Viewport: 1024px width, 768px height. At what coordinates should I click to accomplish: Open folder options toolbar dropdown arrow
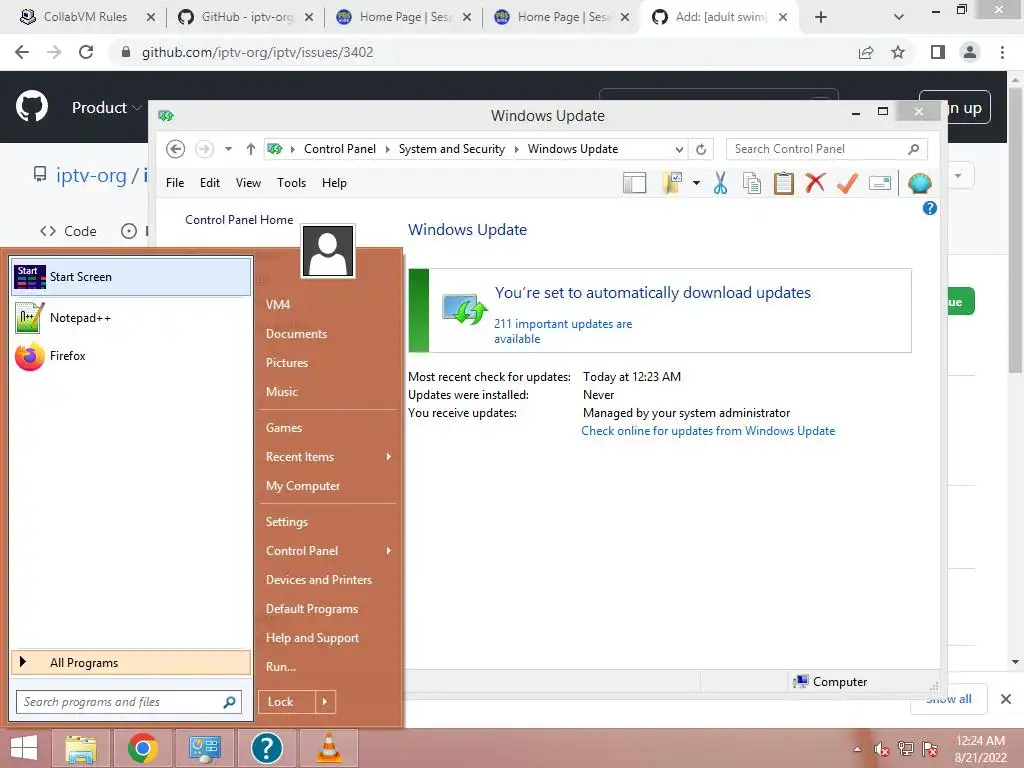tap(696, 184)
